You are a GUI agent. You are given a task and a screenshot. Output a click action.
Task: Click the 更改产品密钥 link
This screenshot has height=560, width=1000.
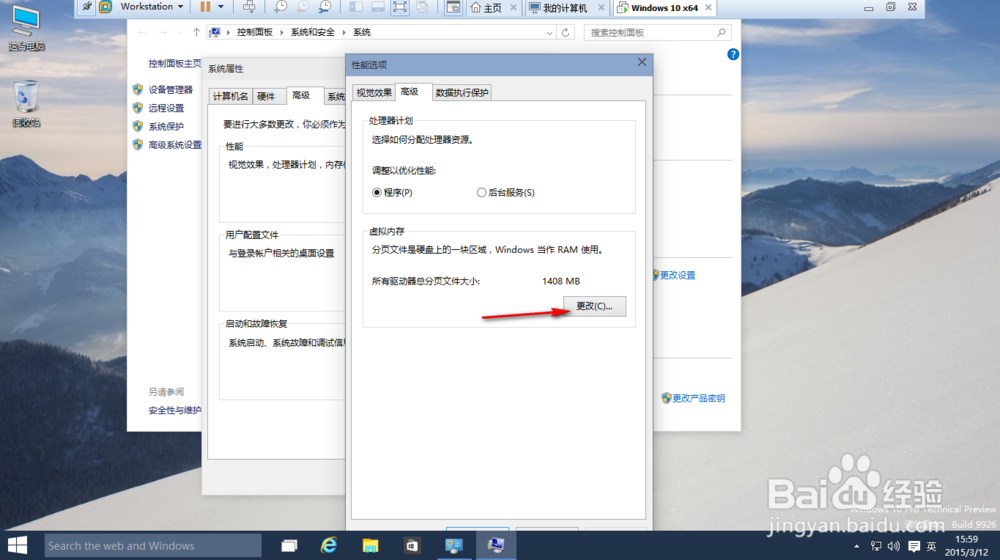(x=698, y=399)
